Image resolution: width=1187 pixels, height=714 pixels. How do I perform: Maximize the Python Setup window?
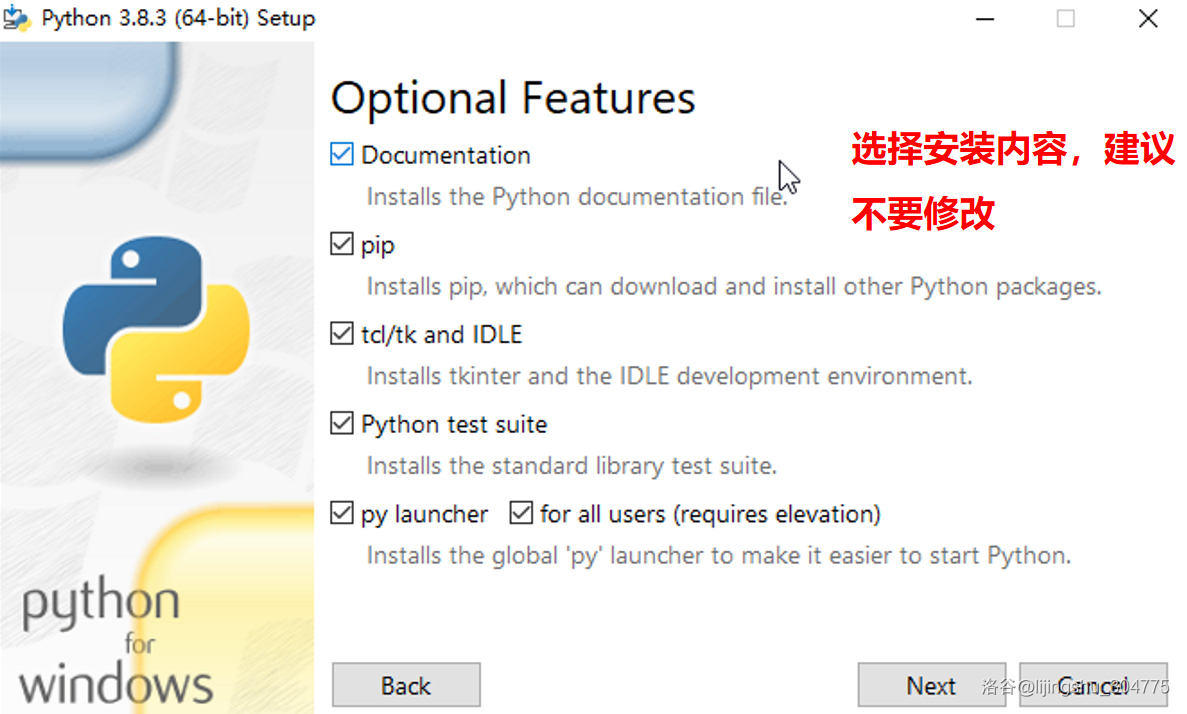[x=1066, y=18]
